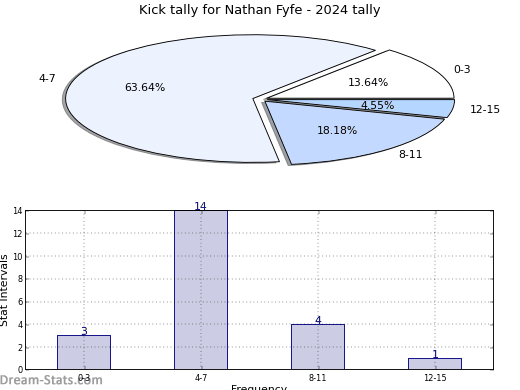This screenshot has height=390, width=520.
Task: Click the 8-11 bar showing value 4
Action: click(318, 347)
